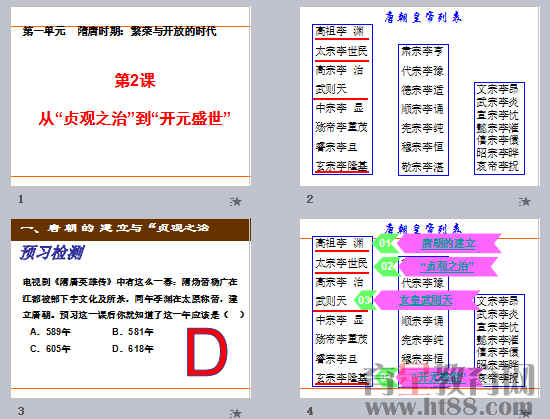This screenshot has width=550, height=419.
Task: Click the green 01 badge on slide 4
Action: (385, 243)
